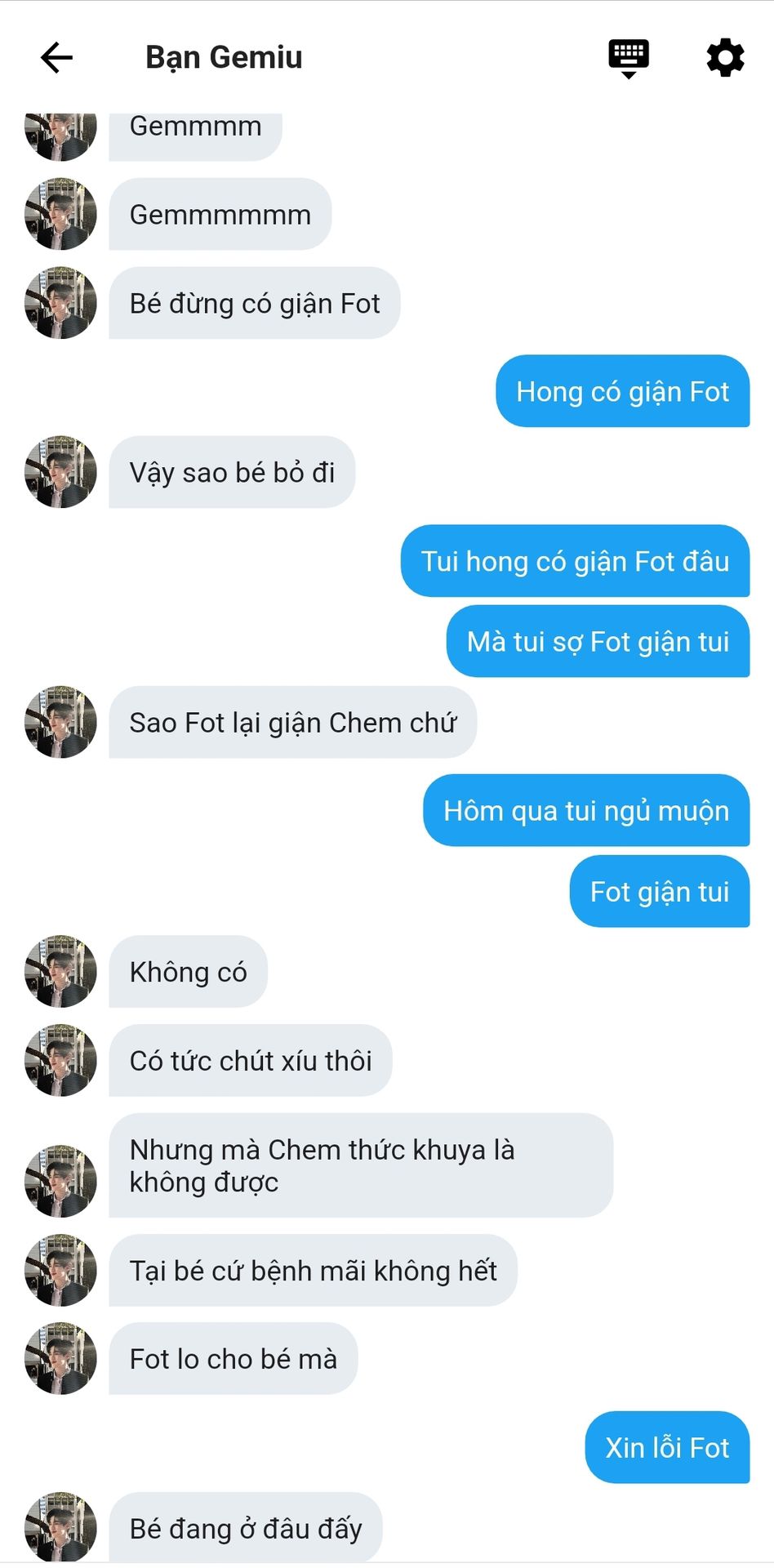Tap avatar beside 'Fot lo cho bé mà'

60,1359
